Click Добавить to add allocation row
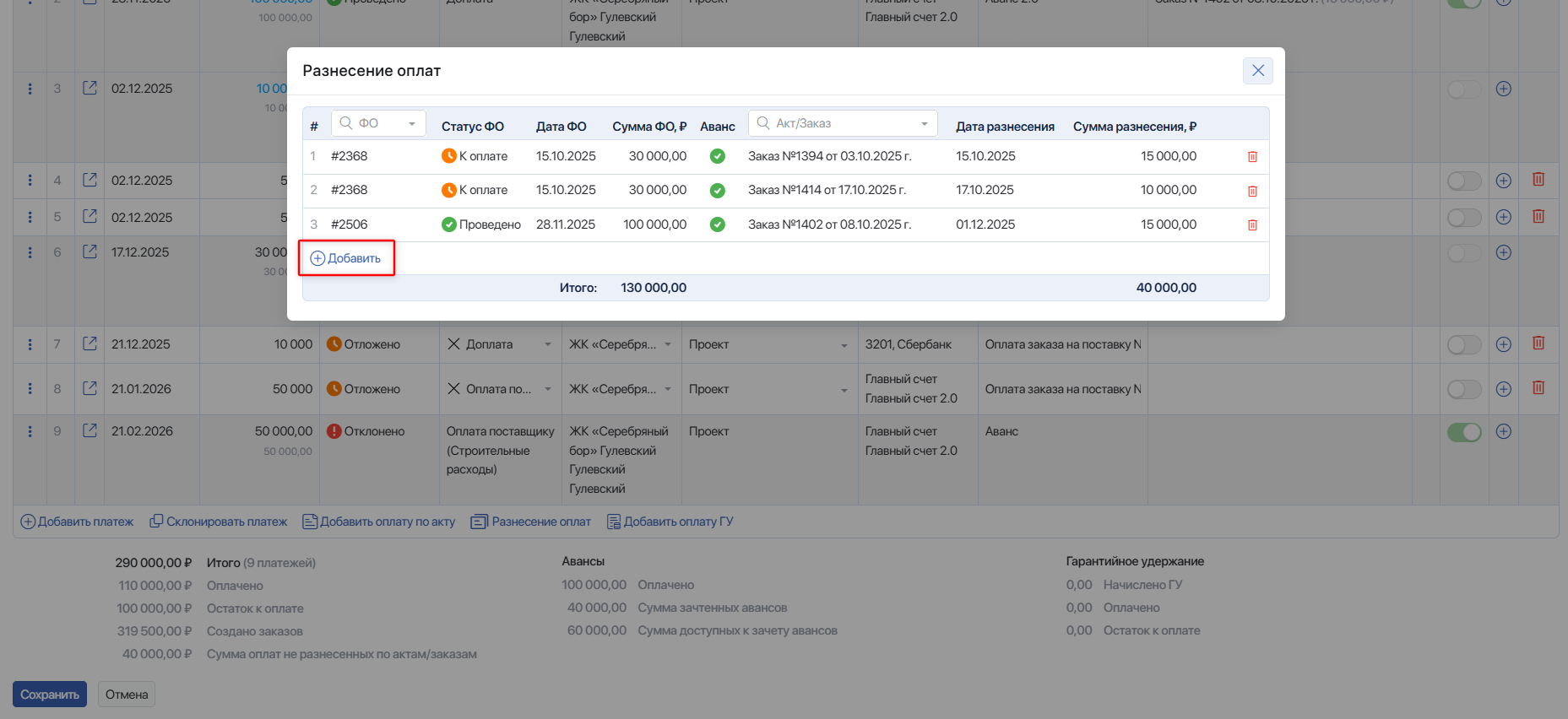The width and height of the screenshot is (1568, 719). coord(346,258)
